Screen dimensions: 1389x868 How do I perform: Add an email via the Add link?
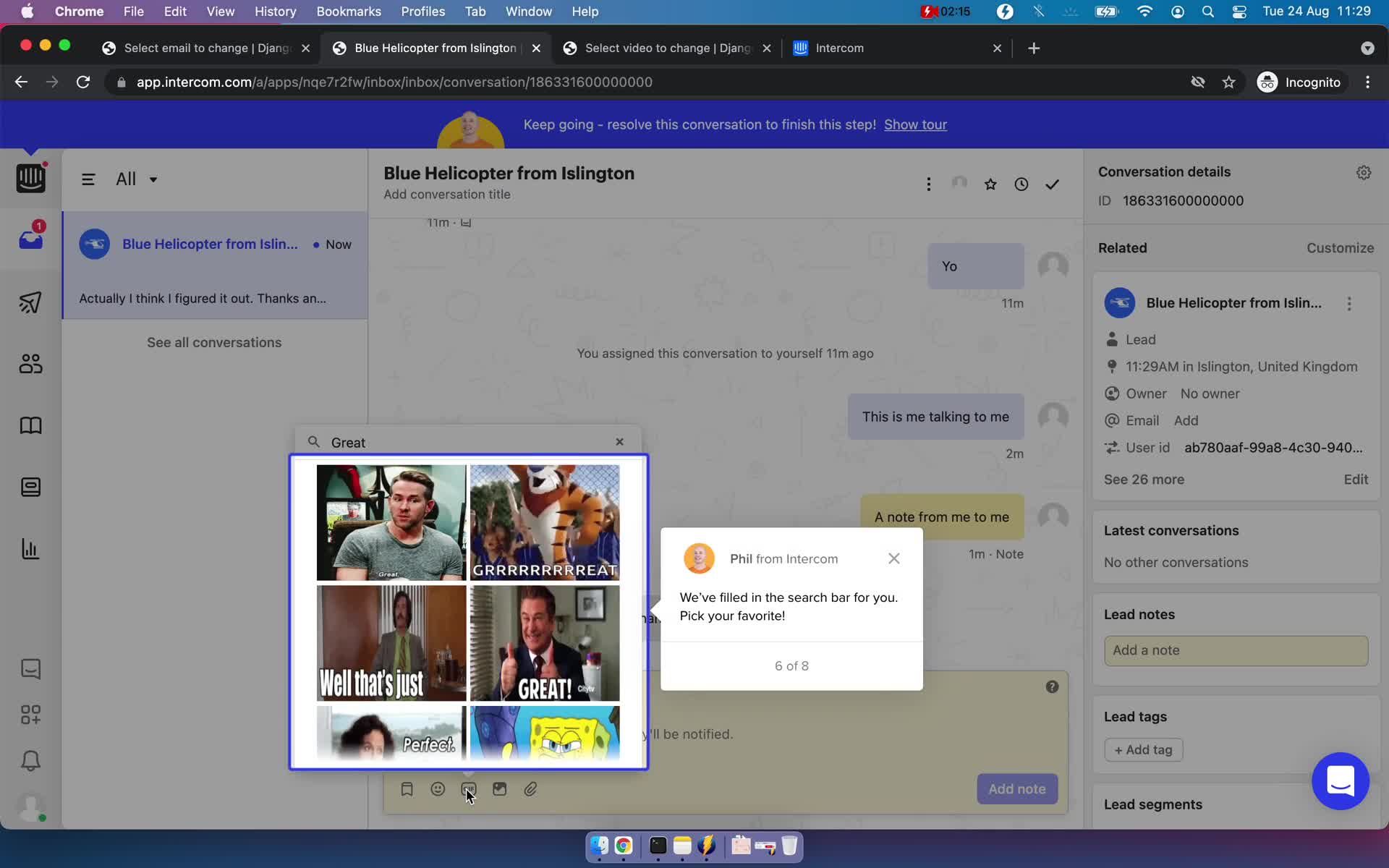click(x=1186, y=420)
